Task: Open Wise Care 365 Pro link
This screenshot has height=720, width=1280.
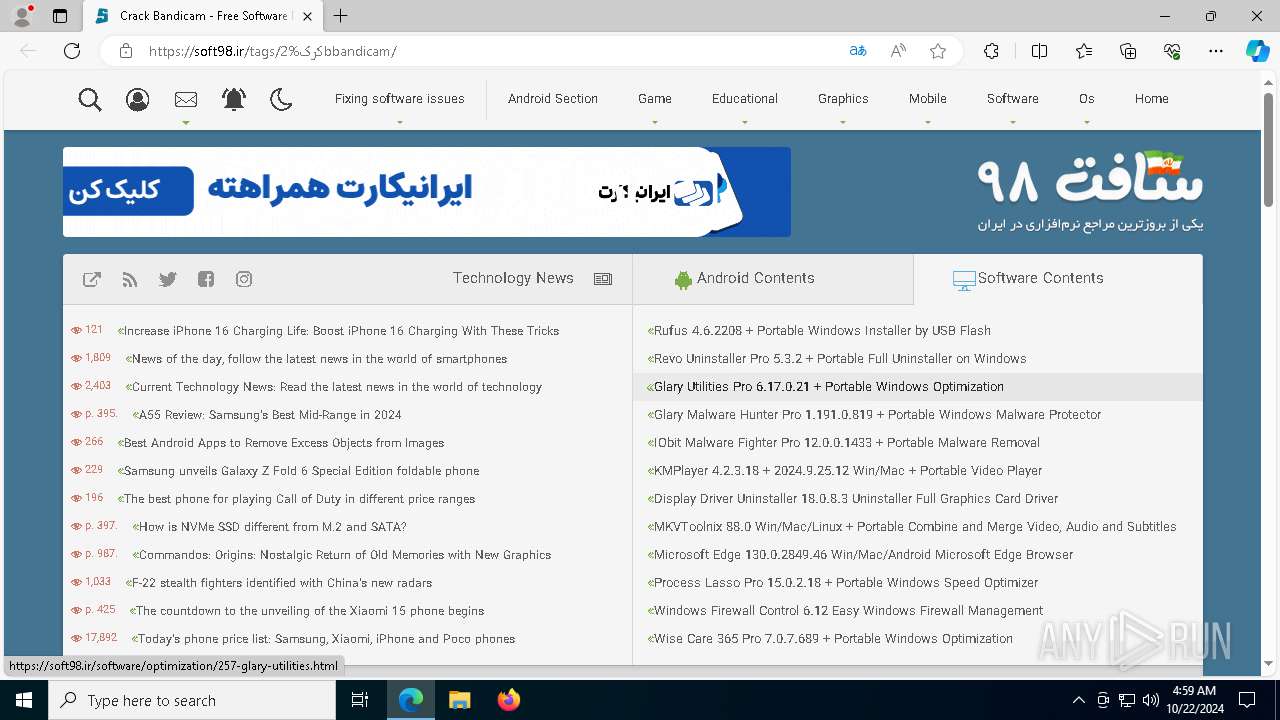Action: (x=833, y=639)
